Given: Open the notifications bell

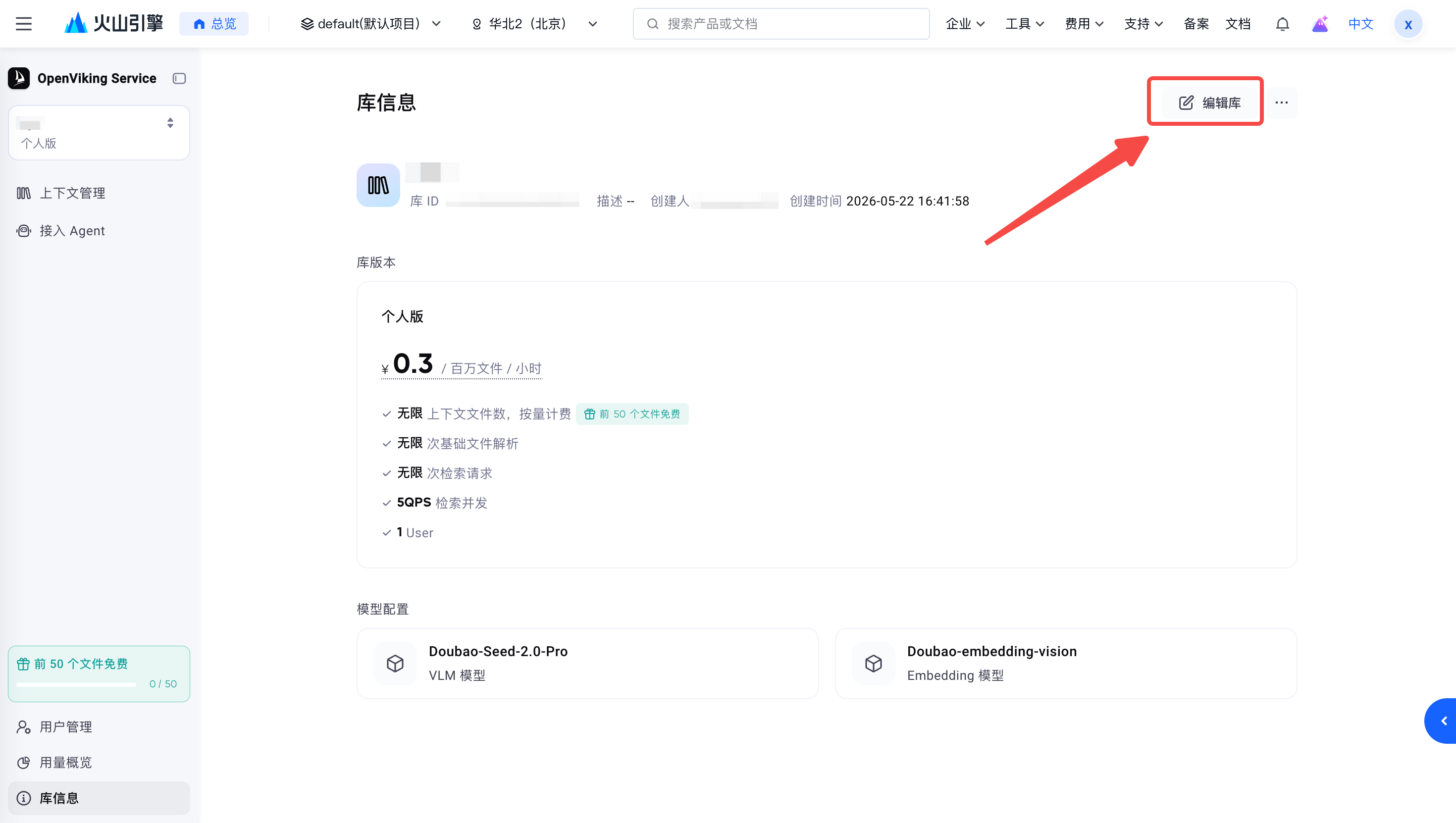Looking at the screenshot, I should click(1283, 24).
